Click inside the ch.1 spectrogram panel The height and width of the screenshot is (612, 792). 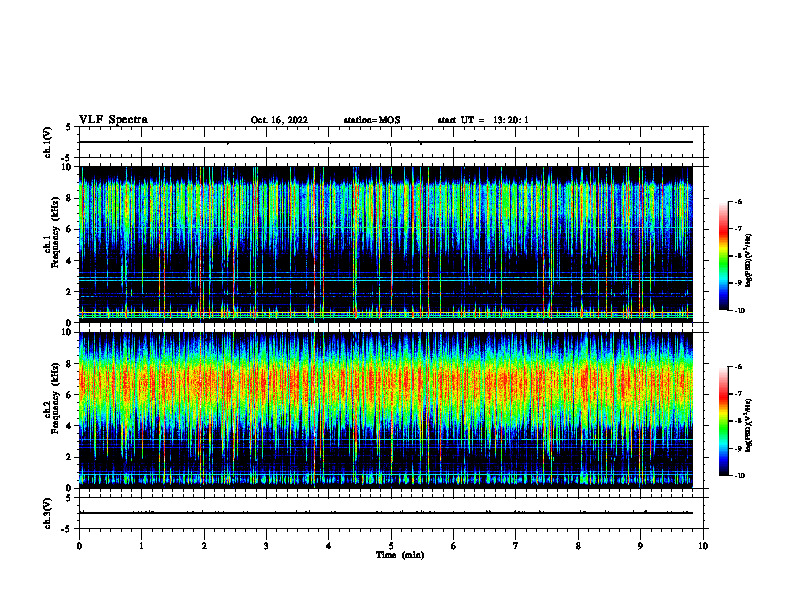[x=386, y=244]
